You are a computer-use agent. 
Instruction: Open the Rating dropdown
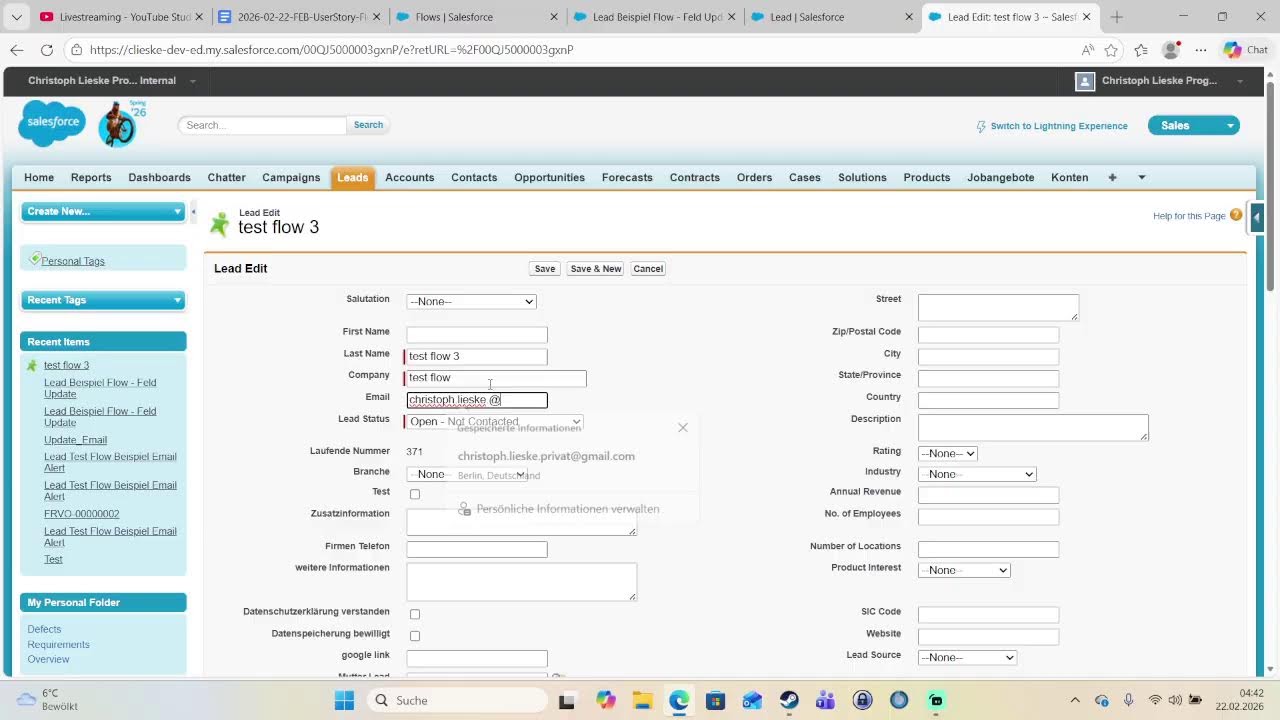pyautogui.click(x=947, y=453)
